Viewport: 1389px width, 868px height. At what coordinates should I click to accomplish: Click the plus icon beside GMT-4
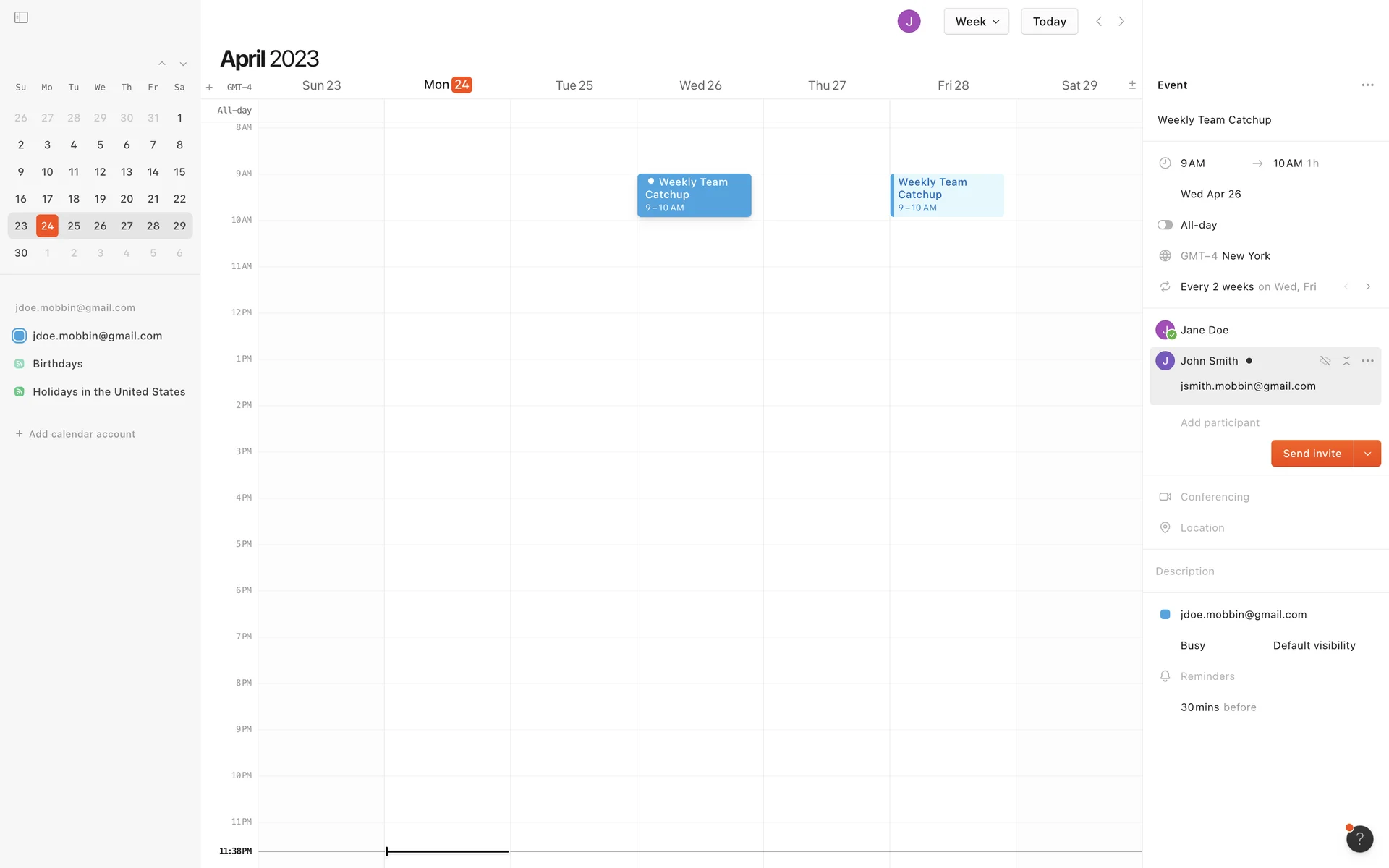click(x=209, y=87)
